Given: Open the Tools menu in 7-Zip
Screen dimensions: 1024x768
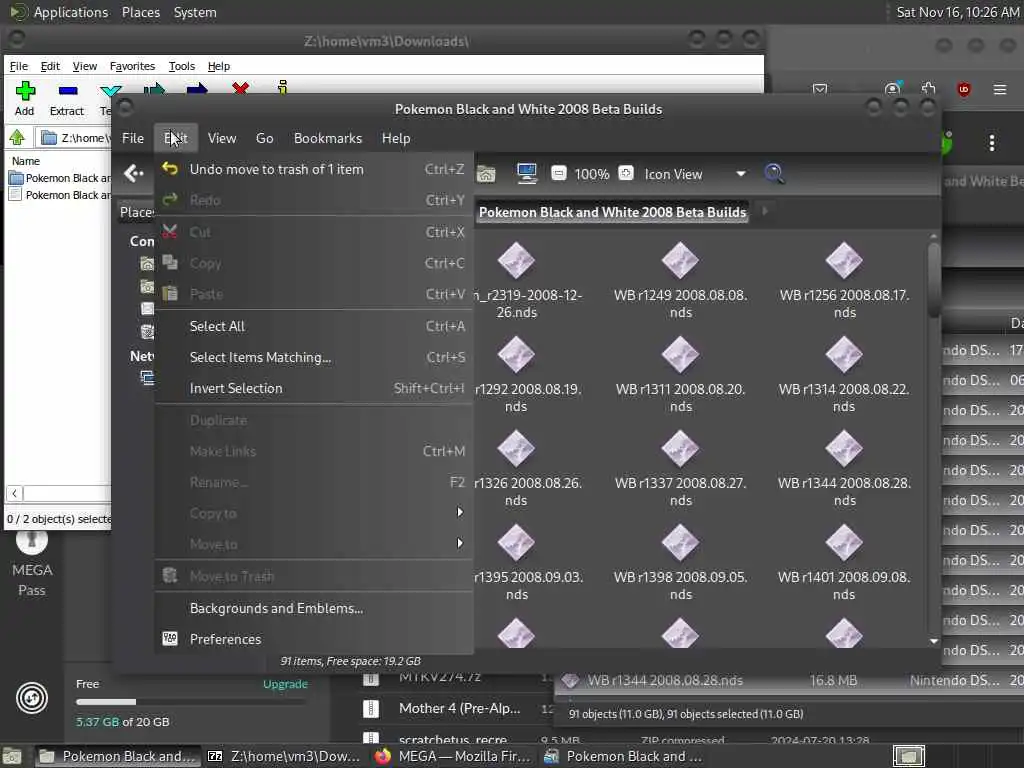Looking at the screenshot, I should click(x=182, y=66).
